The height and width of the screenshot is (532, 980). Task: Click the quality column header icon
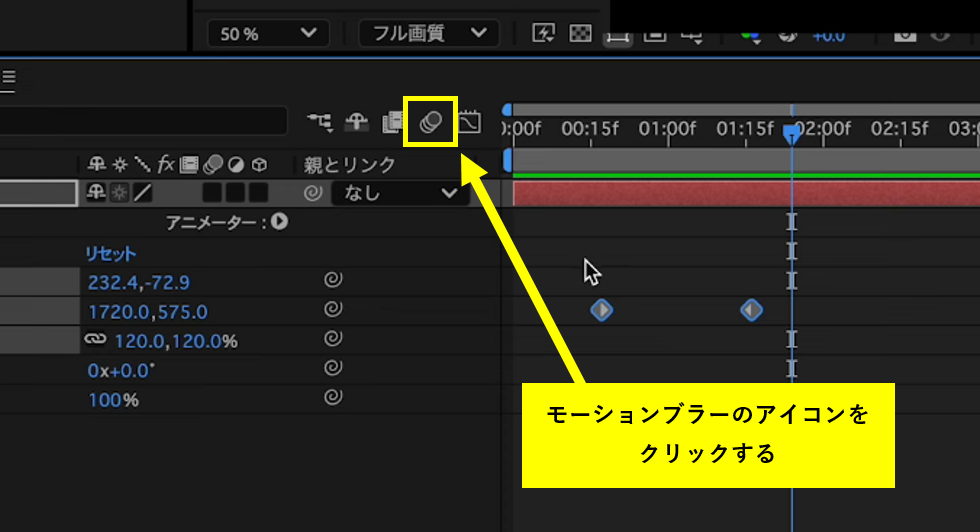(142, 164)
